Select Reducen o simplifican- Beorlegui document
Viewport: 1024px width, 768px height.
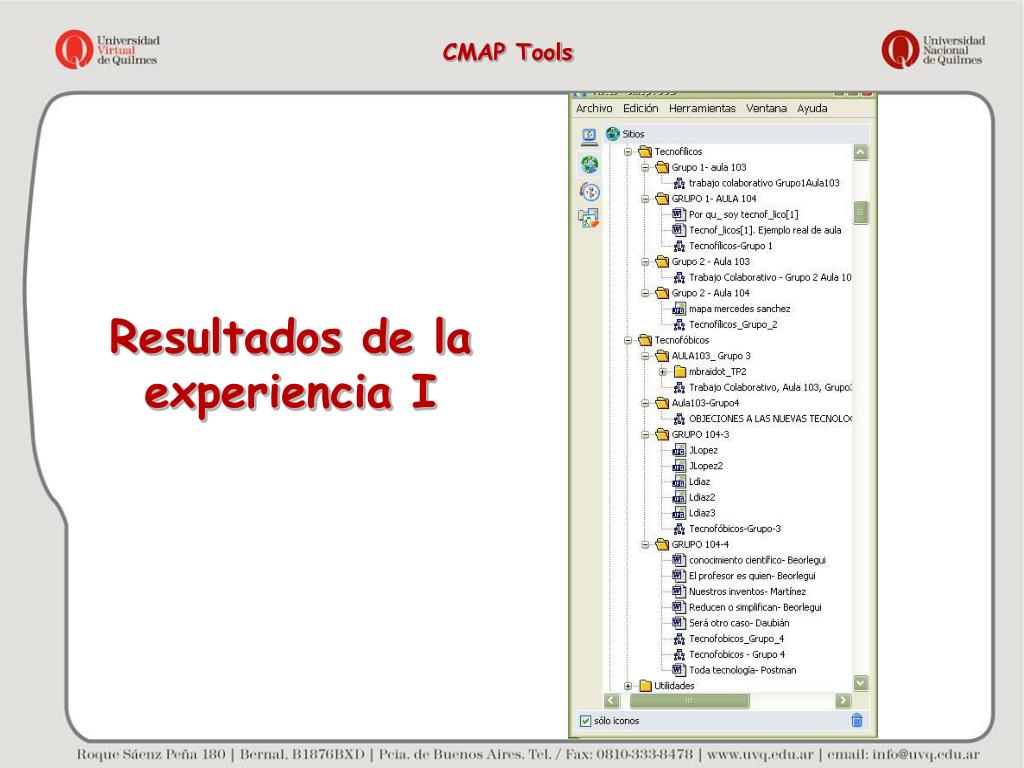click(755, 607)
